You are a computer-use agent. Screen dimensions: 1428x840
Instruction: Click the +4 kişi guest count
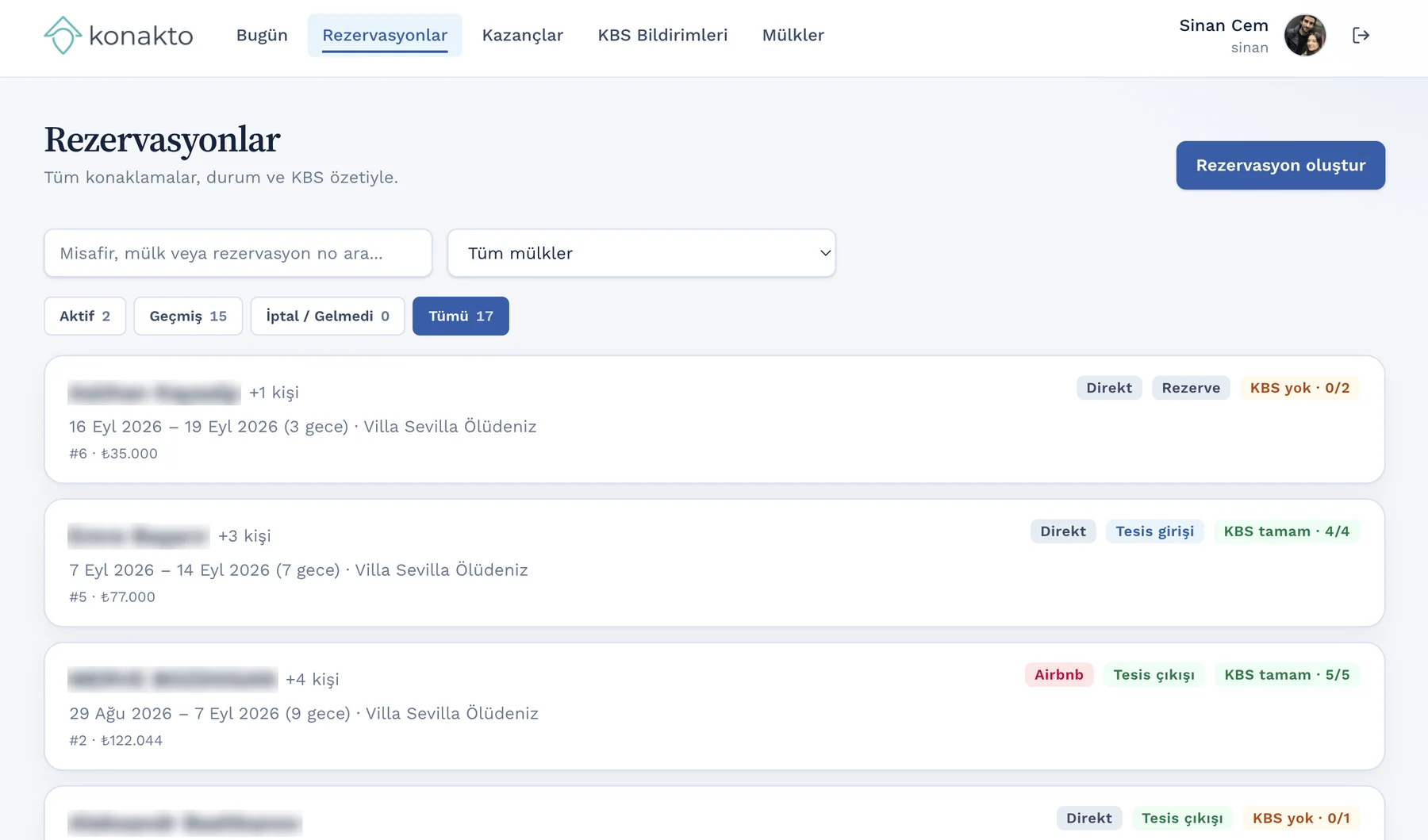313,680
